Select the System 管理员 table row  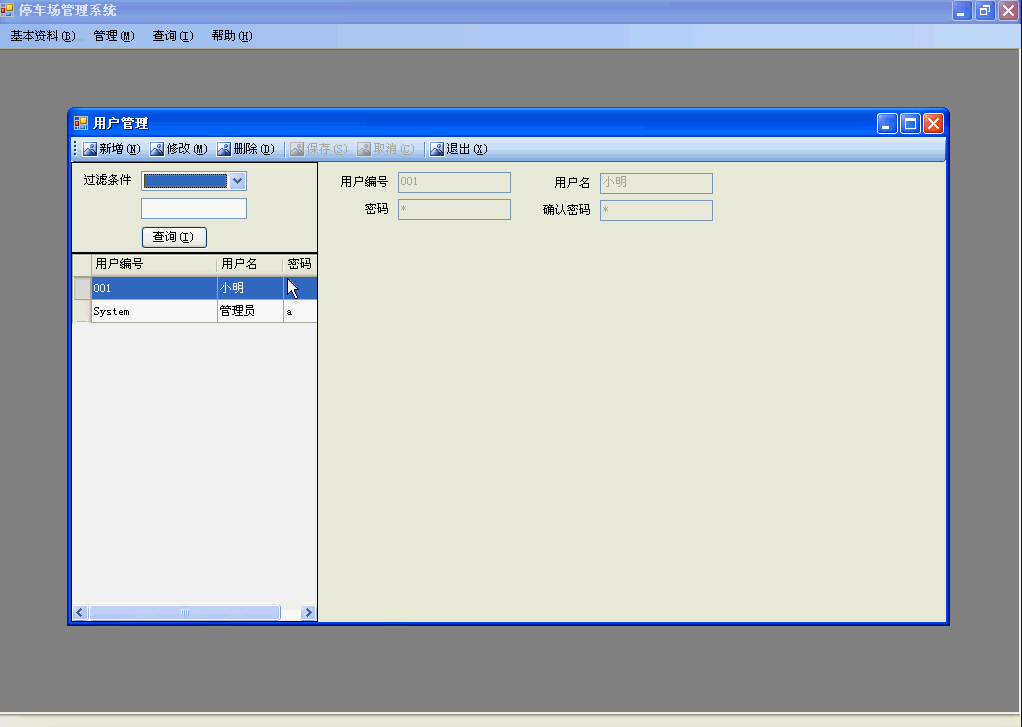click(x=154, y=312)
